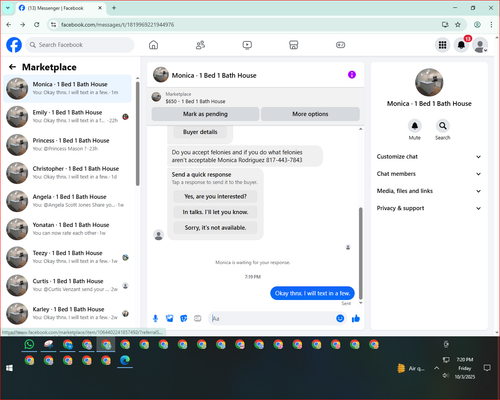Screen dimensions: 500x400
Task: Open Angela's conversation
Action: coord(68,201)
